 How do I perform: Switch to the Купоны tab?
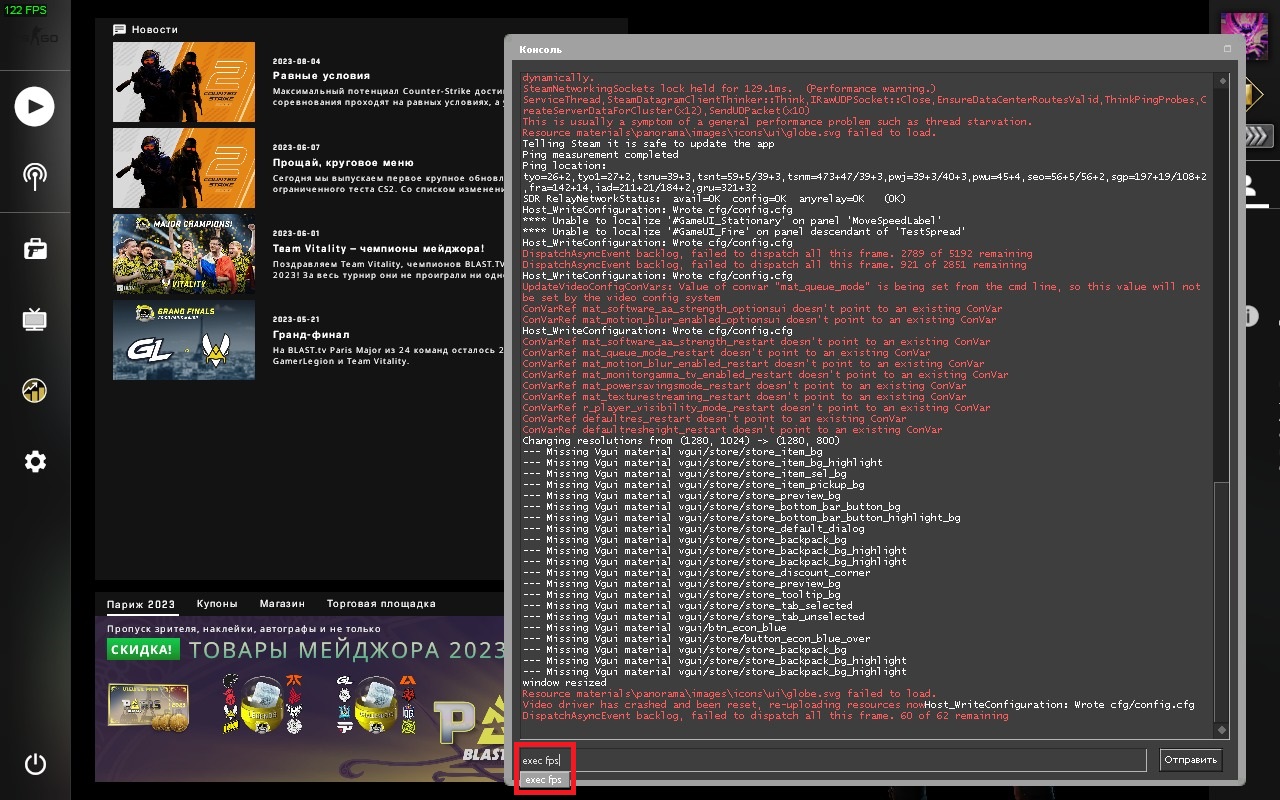[217, 604]
